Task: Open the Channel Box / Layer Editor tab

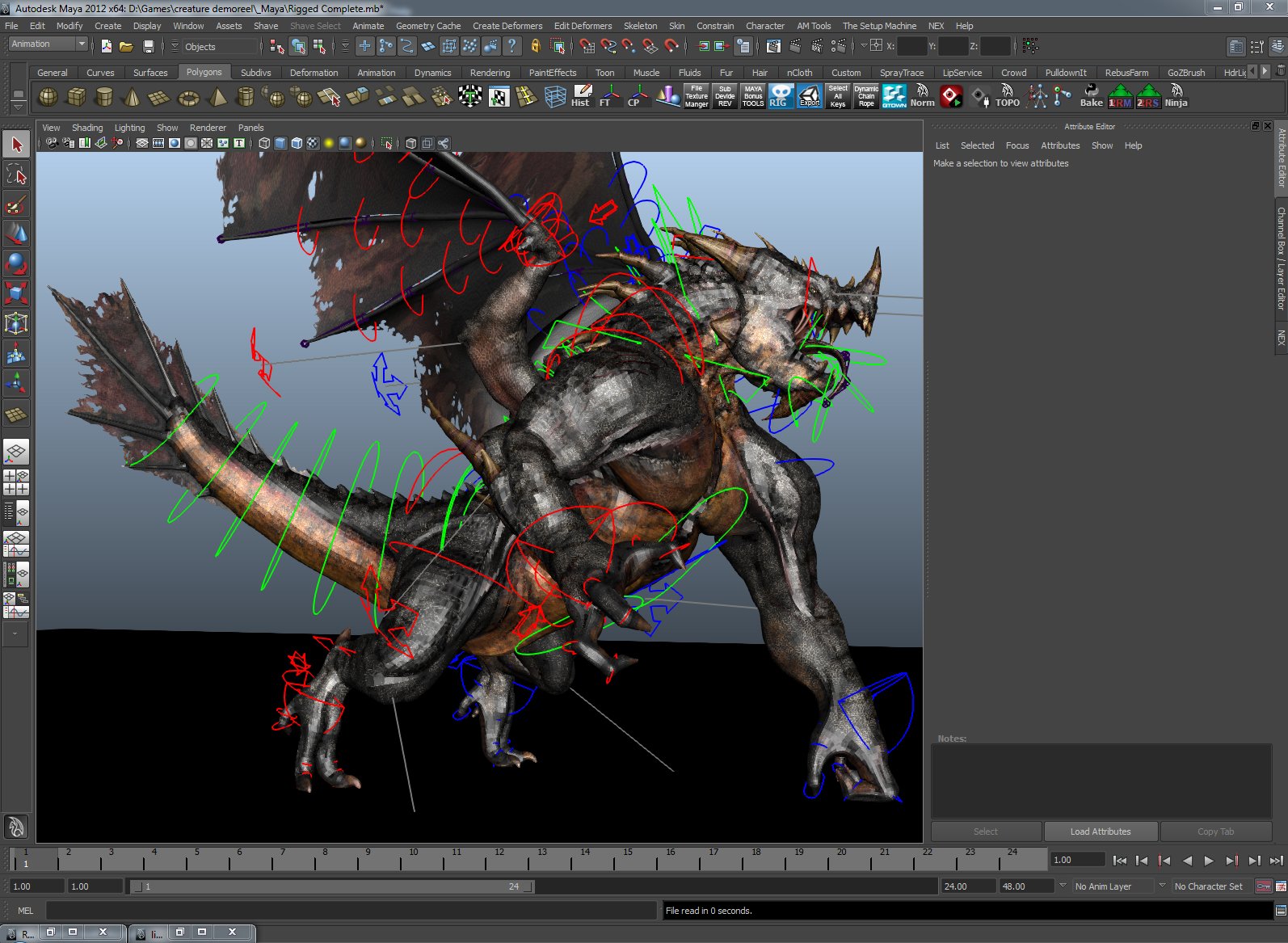Action: [x=1281, y=259]
